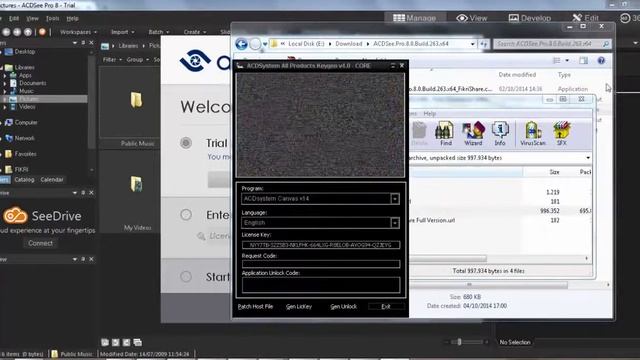
Task: Open the Program dropdown in keygen
Action: coord(395,199)
